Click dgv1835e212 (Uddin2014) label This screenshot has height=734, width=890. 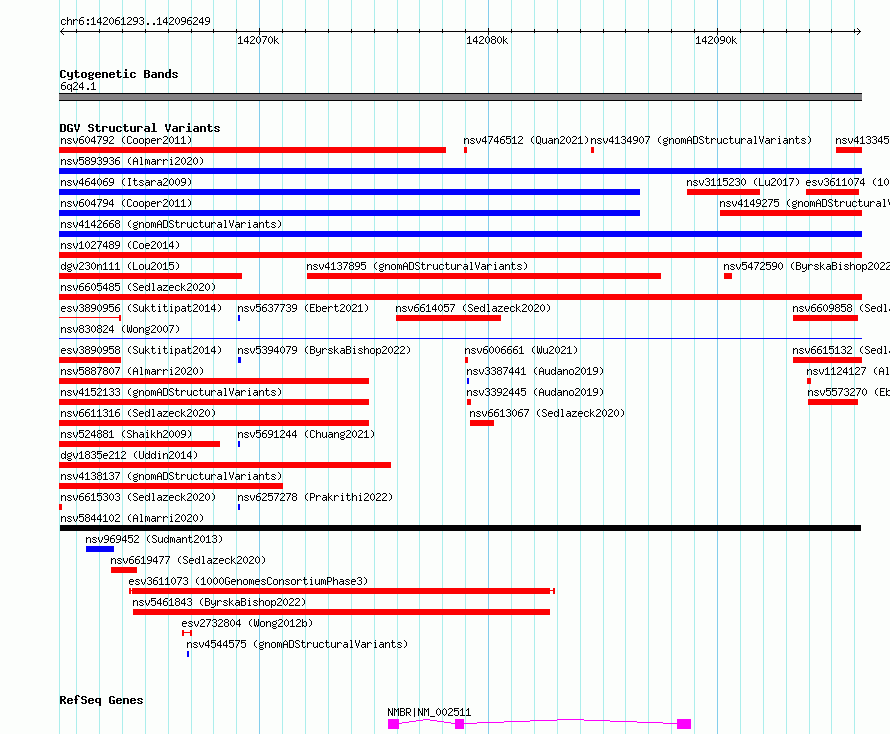coord(129,455)
